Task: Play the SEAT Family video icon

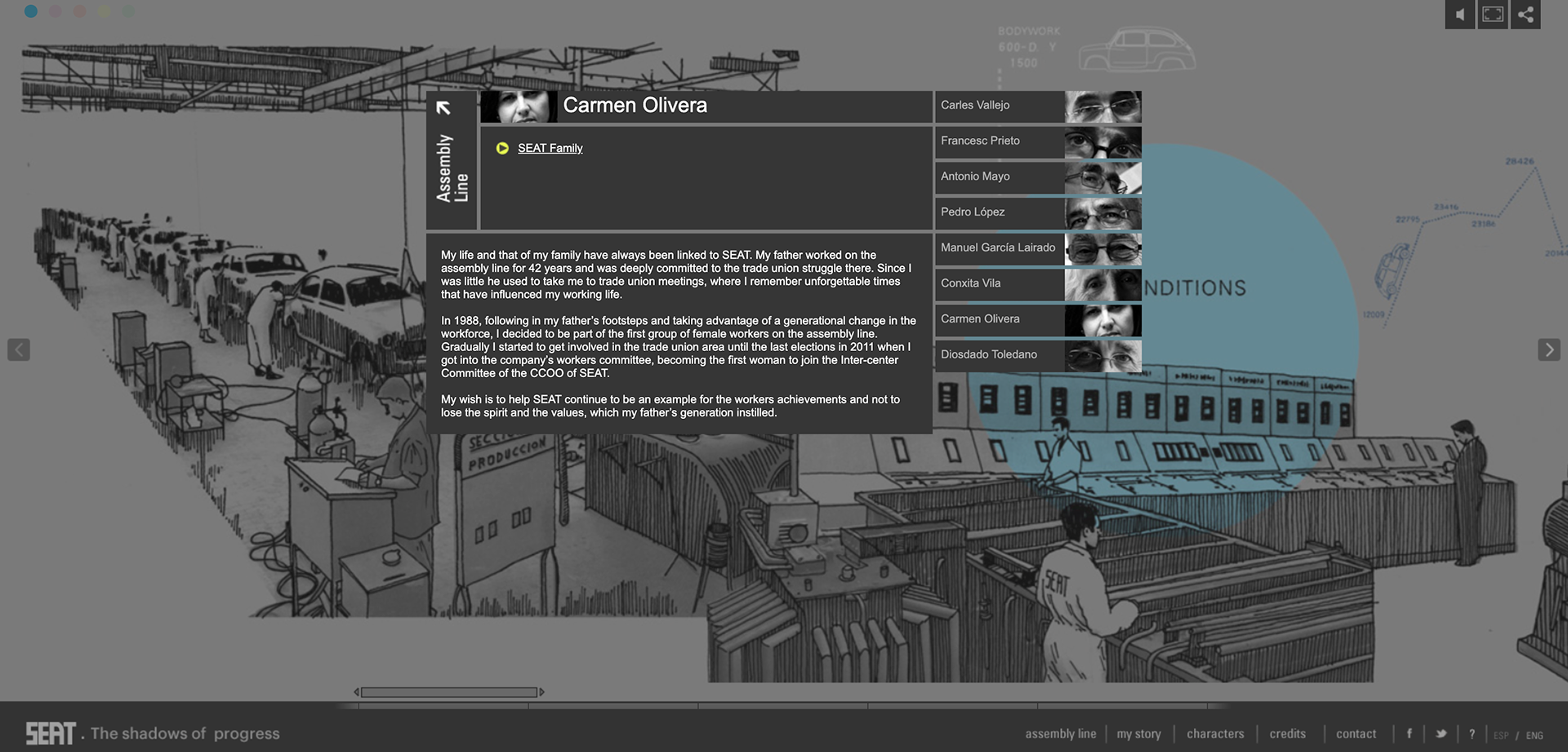Action: point(502,148)
